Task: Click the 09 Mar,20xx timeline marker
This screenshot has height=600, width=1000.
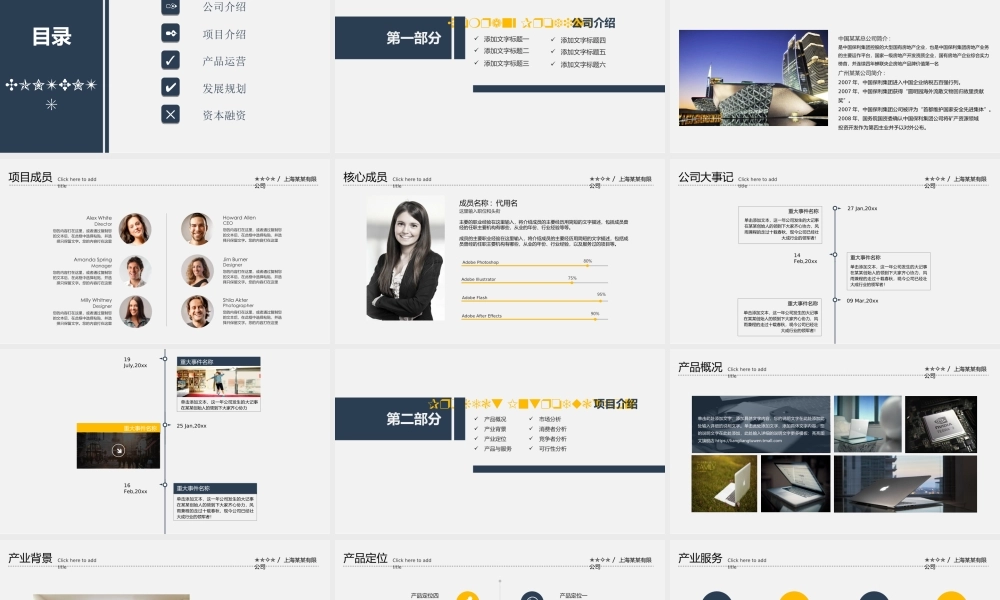Action: pyautogui.click(x=835, y=300)
